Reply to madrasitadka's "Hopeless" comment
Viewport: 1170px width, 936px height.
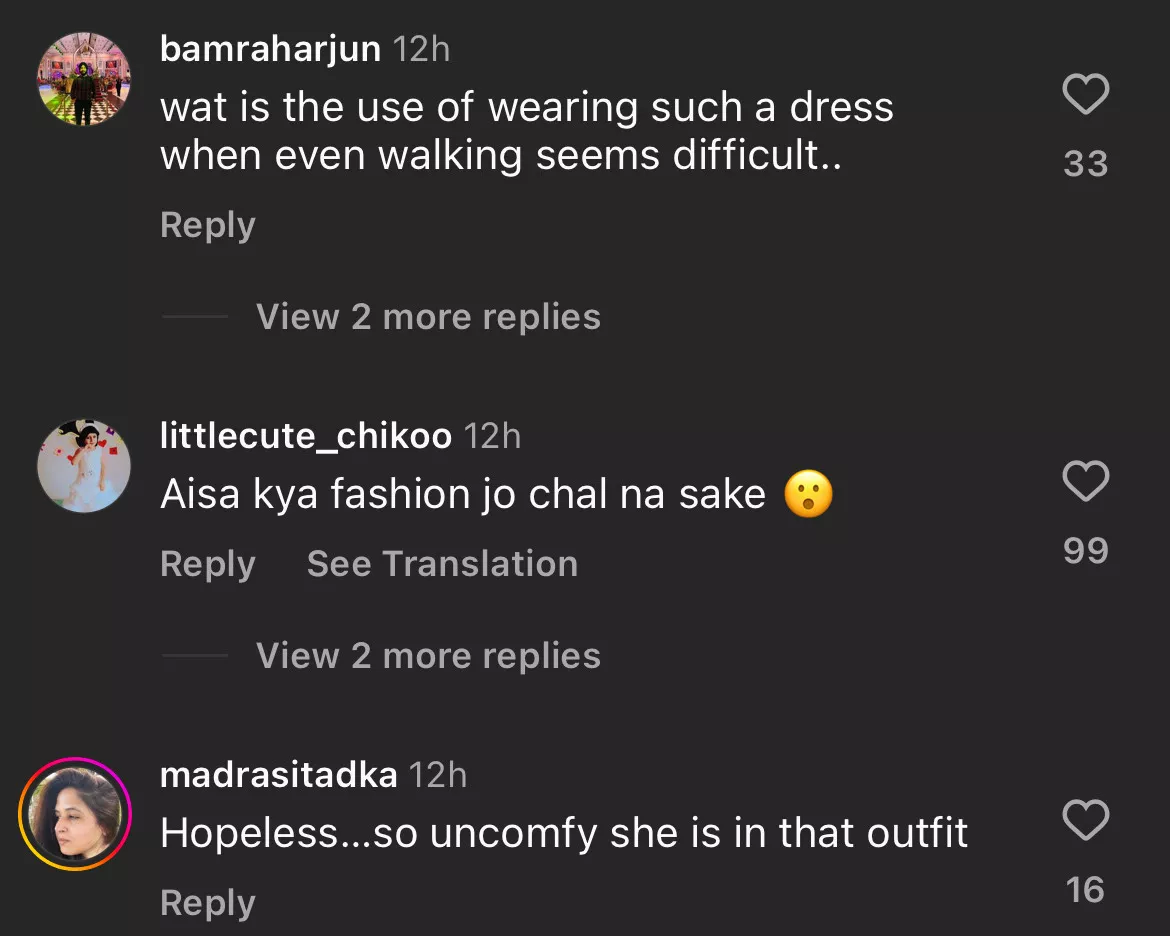tap(207, 903)
